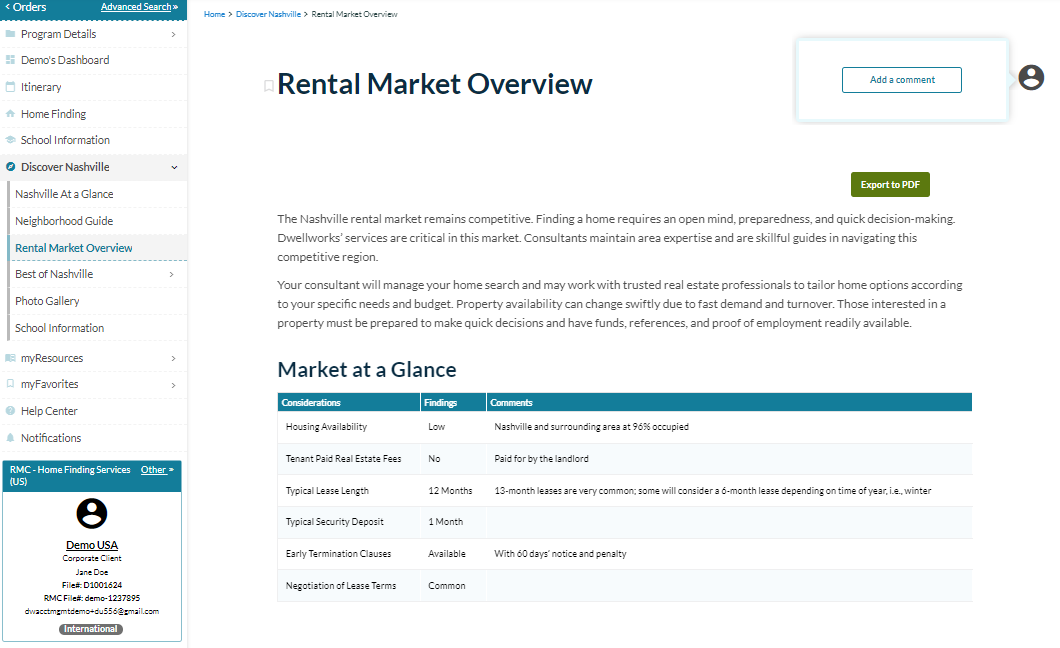The width and height of the screenshot is (1060, 648).
Task: Click the bookmark icon beside Rental Market Overview title
Action: click(x=268, y=86)
